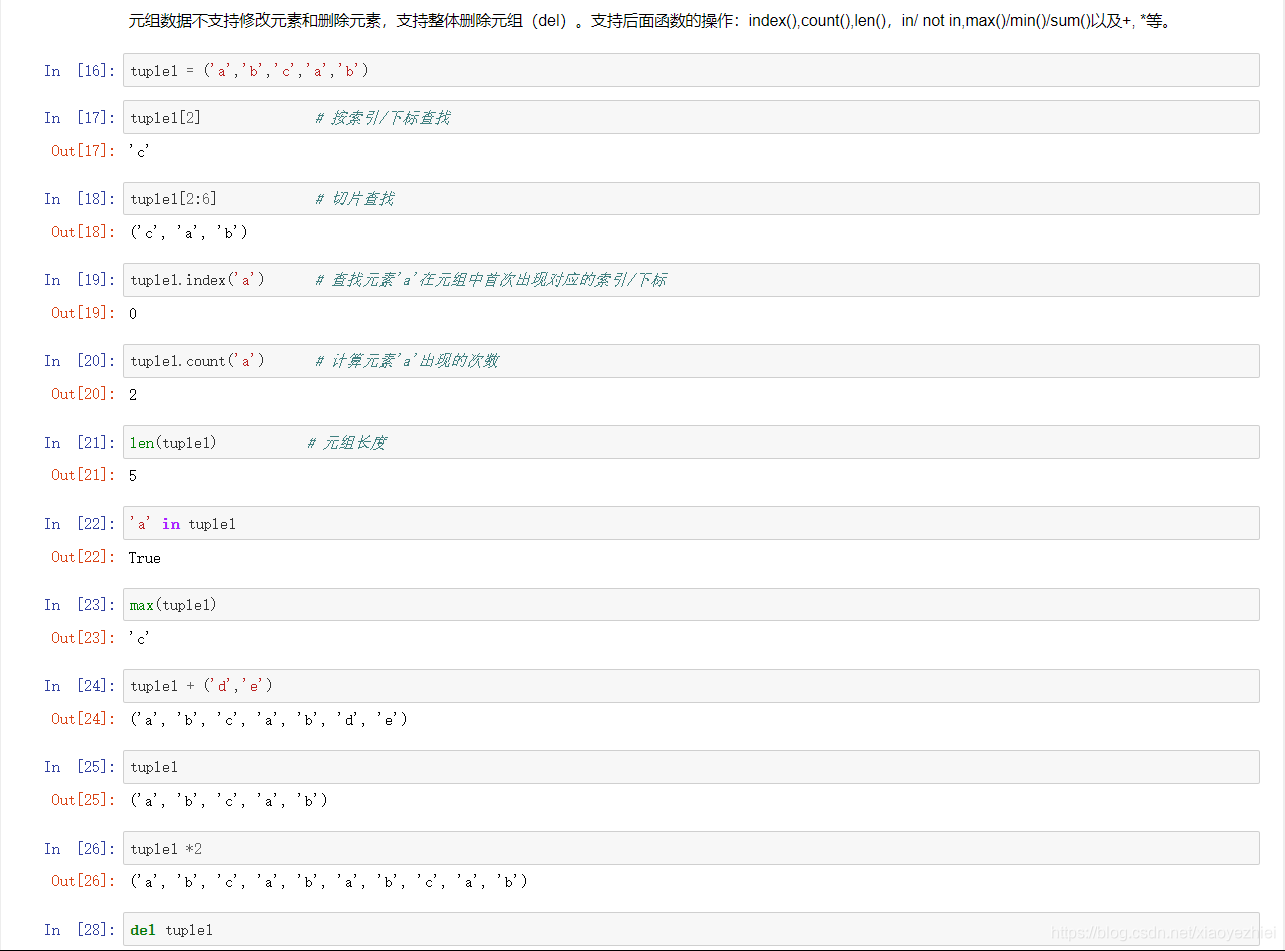Image resolution: width=1285 pixels, height=951 pixels.
Task: Click the comment '# 计算元素'a'出现的次数'
Action: (407, 361)
